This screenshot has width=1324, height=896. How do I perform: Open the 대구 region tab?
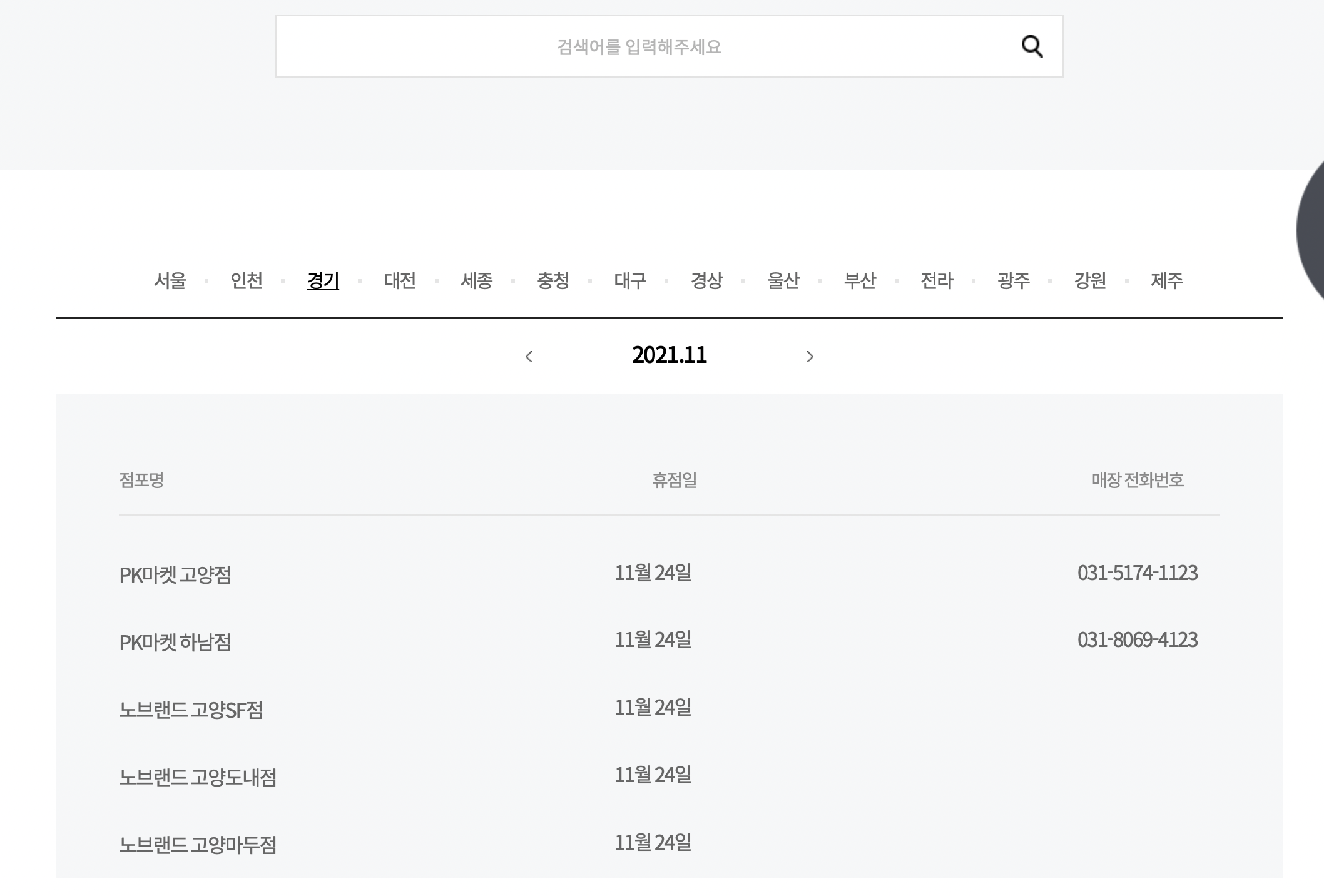[x=630, y=280]
